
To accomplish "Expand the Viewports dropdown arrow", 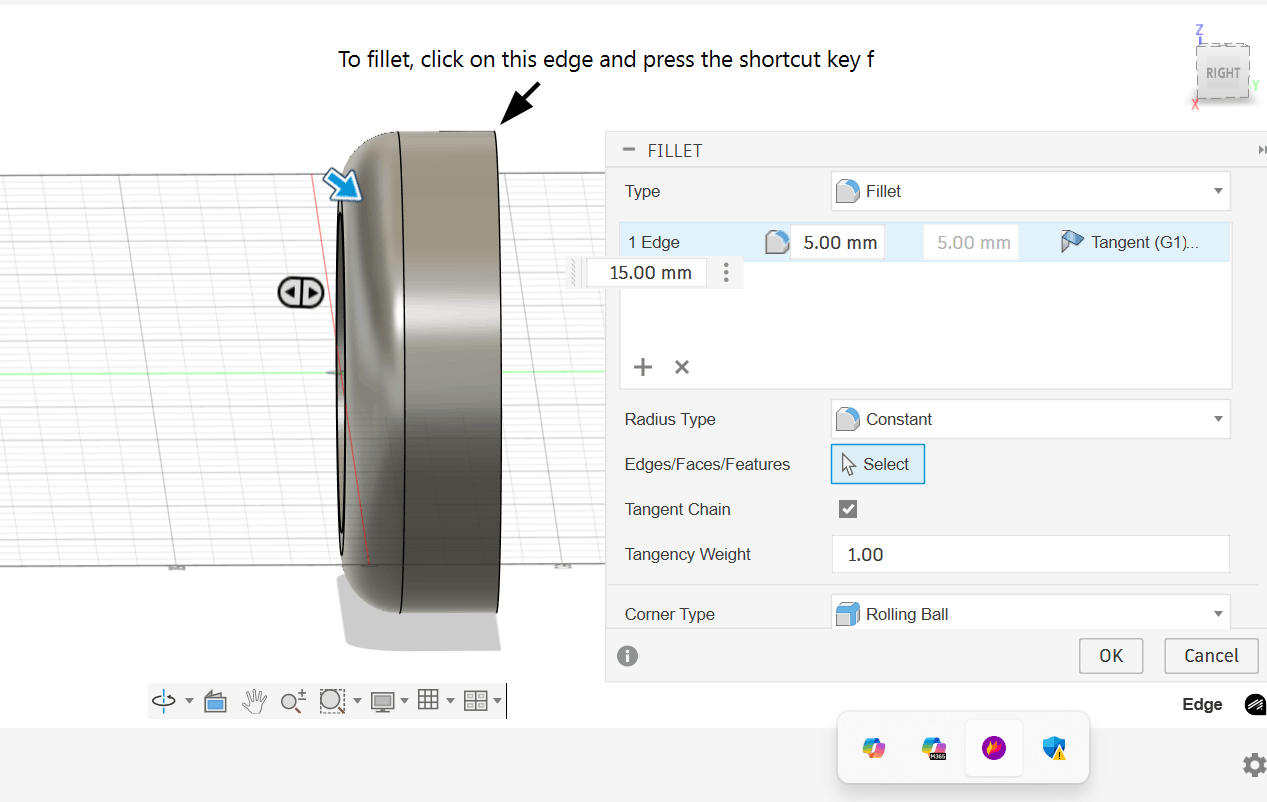I will (x=497, y=702).
